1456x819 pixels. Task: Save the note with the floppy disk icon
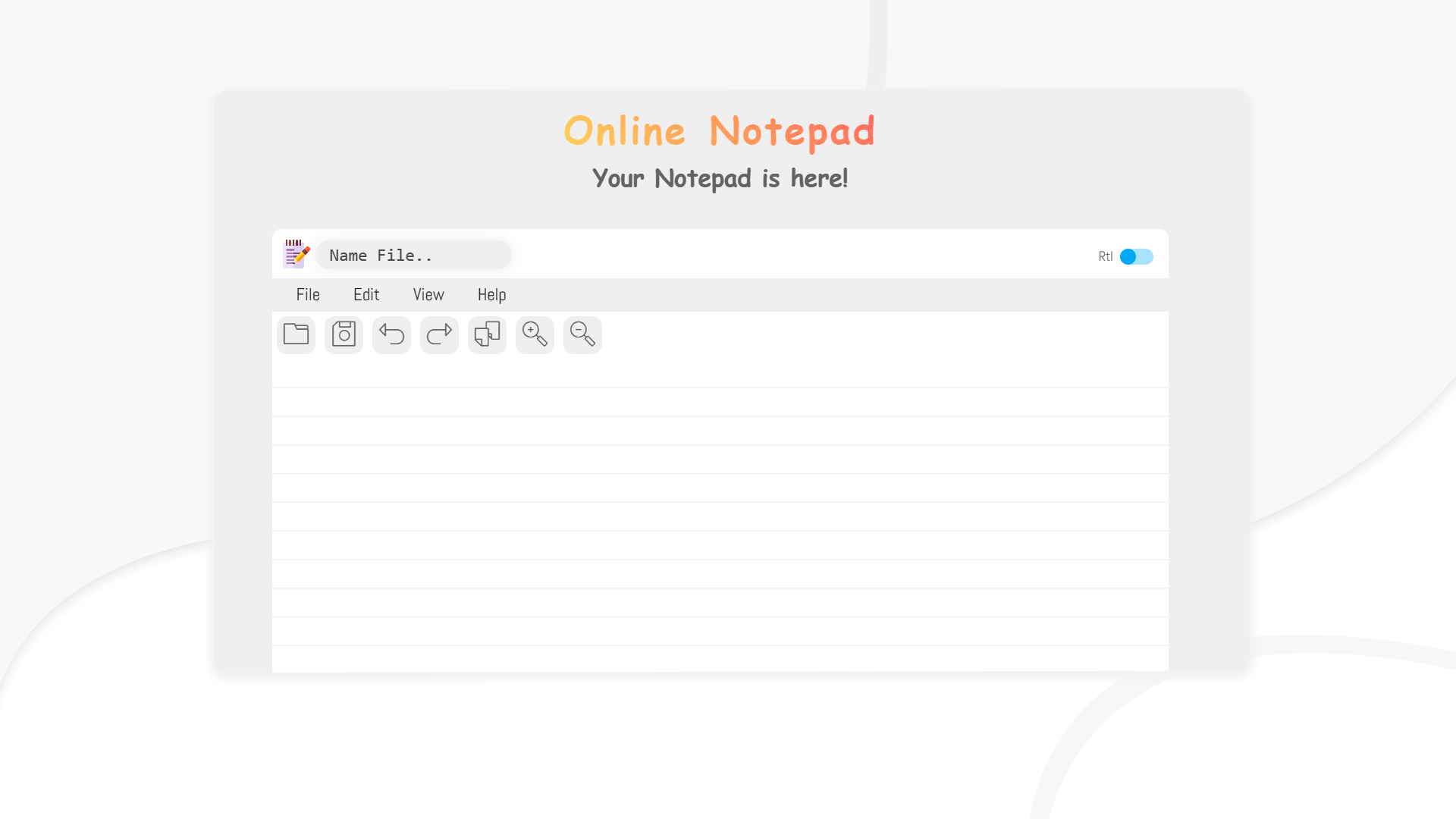tap(344, 334)
